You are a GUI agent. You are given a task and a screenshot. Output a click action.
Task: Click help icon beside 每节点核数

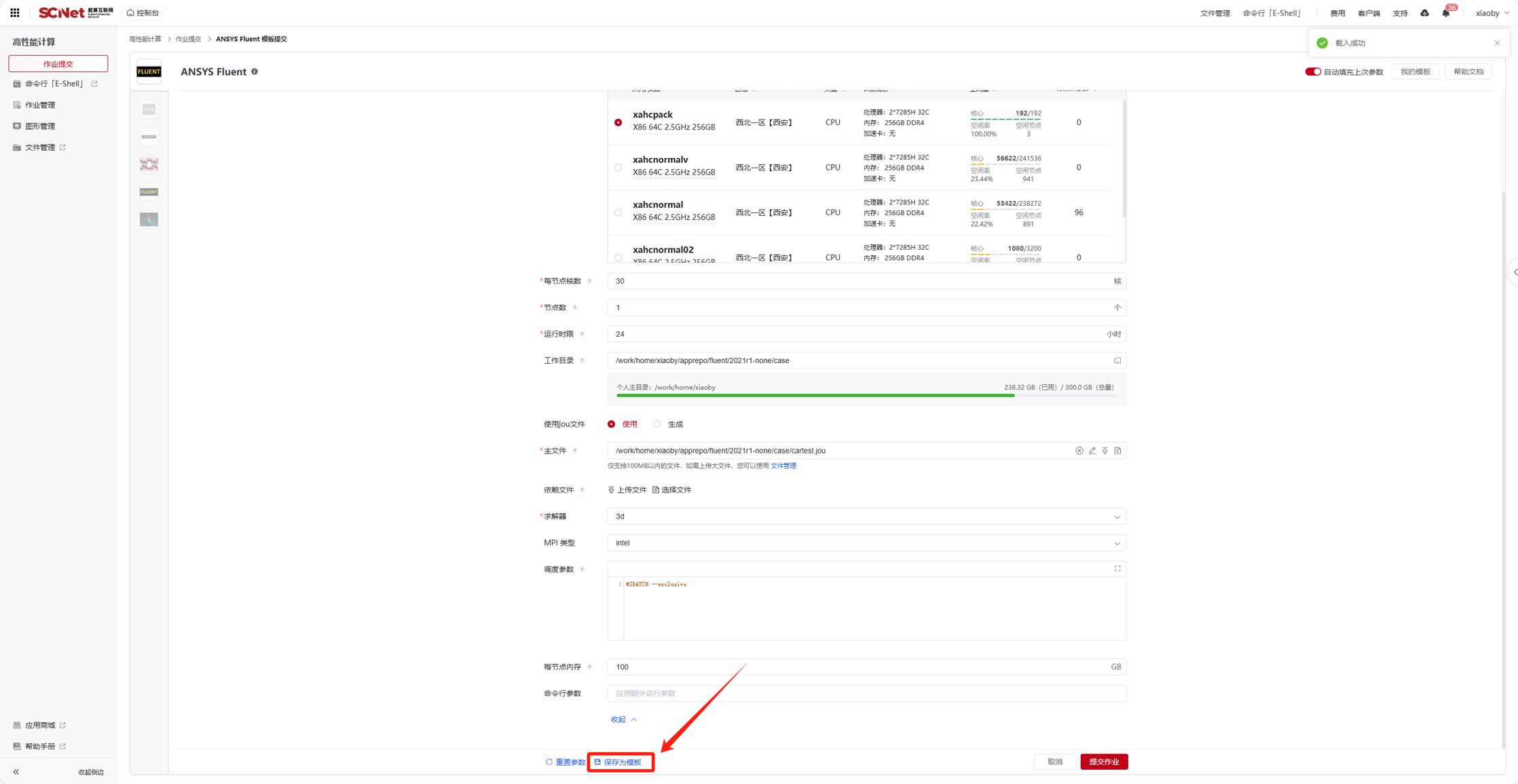(x=589, y=281)
